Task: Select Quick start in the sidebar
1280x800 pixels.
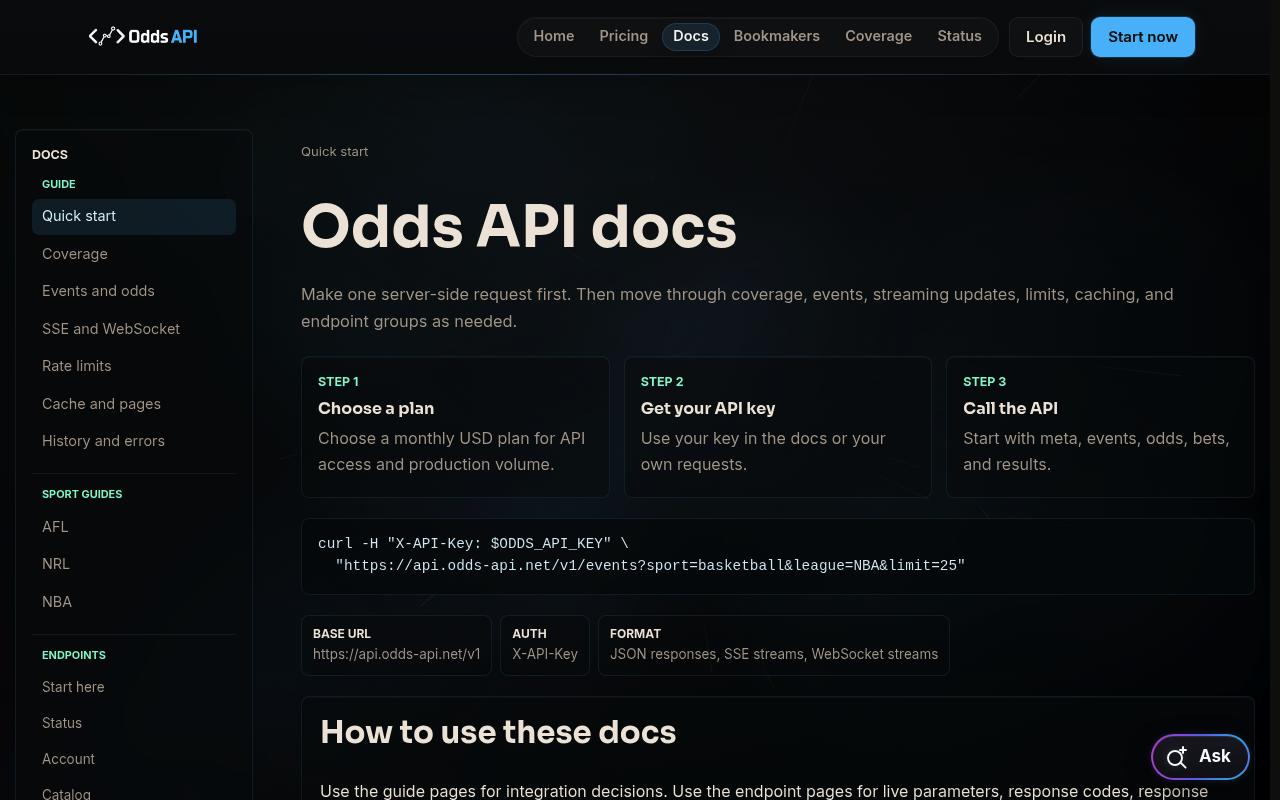Action: pos(134,217)
